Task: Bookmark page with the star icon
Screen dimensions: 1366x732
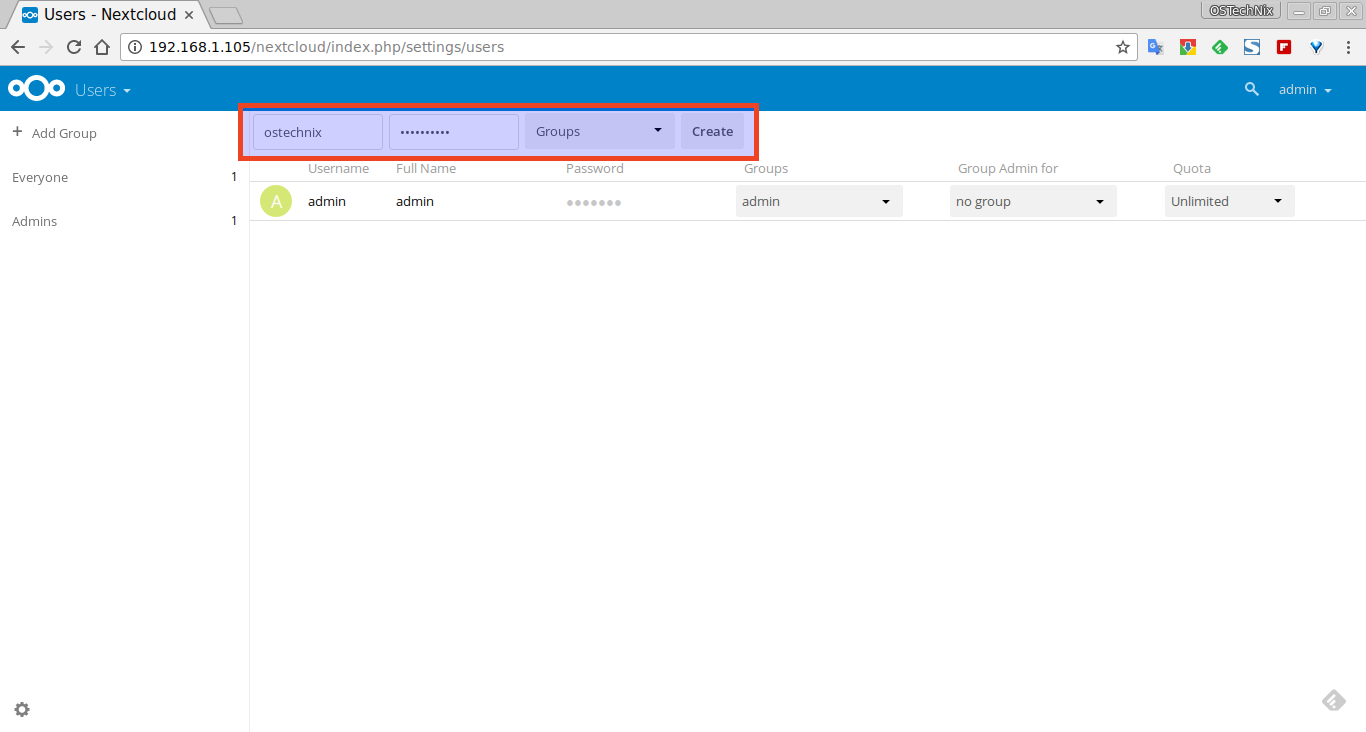Action: (1122, 47)
